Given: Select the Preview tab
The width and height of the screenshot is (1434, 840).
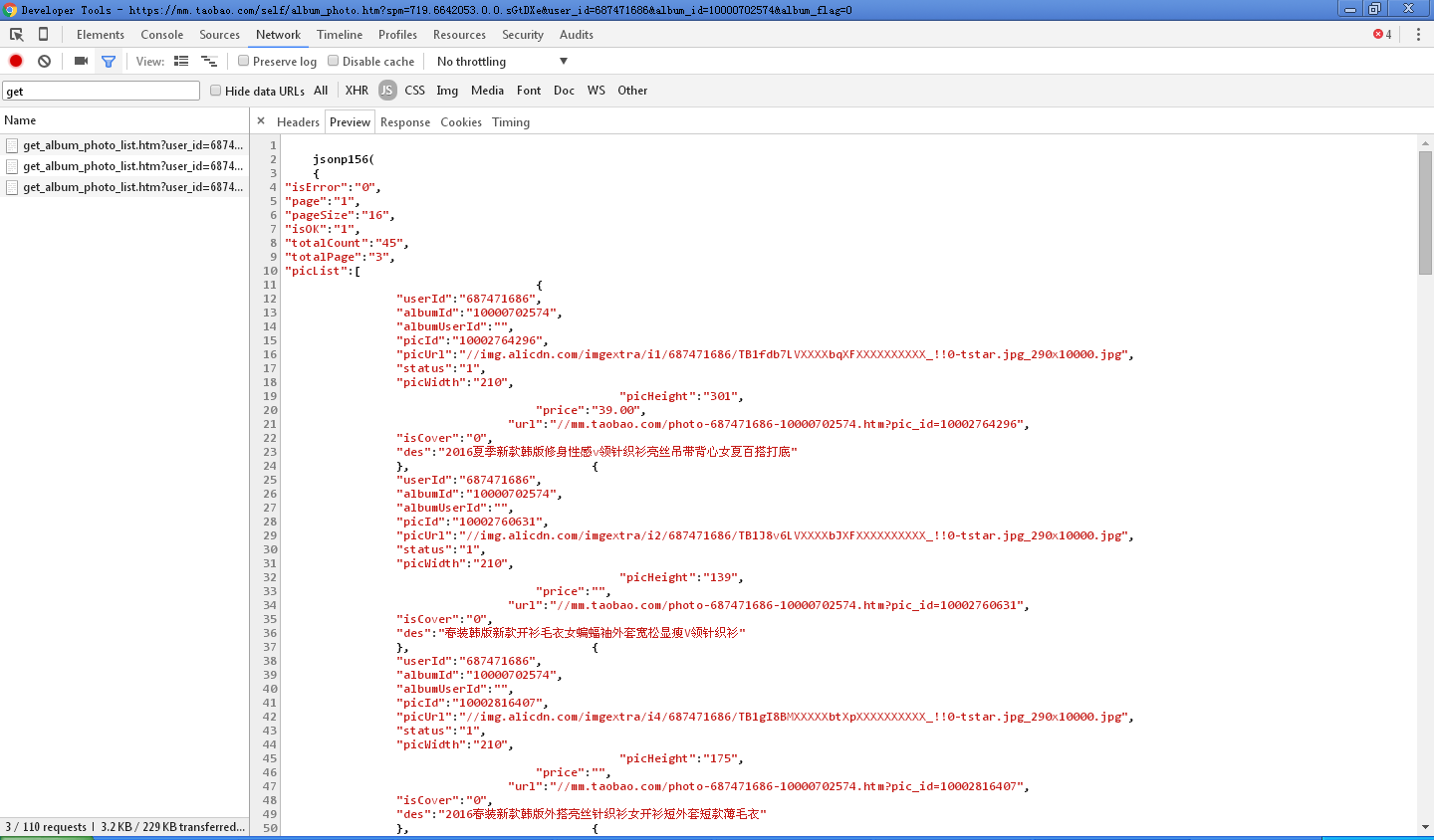Looking at the screenshot, I should (350, 121).
